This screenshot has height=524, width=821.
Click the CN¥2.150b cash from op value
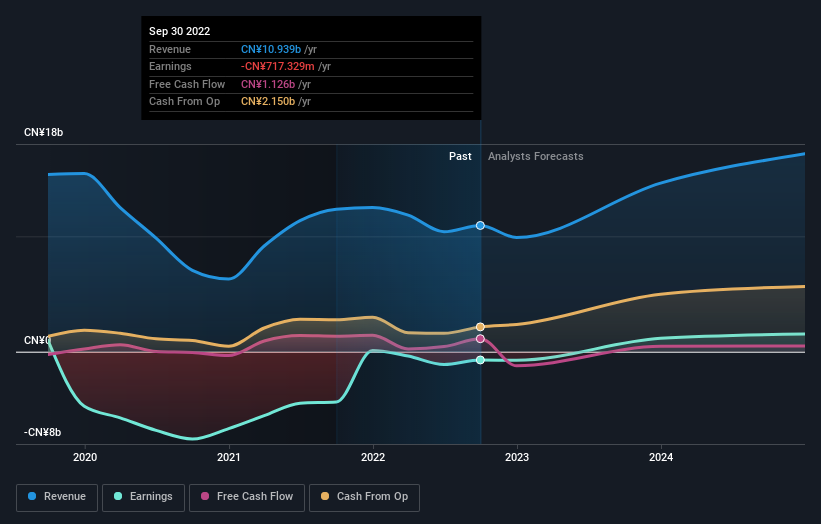pyautogui.click(x=270, y=101)
